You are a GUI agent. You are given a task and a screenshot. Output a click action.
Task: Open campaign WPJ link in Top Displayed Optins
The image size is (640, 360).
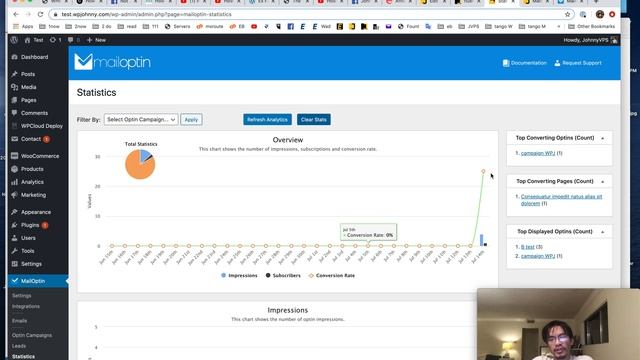538,256
